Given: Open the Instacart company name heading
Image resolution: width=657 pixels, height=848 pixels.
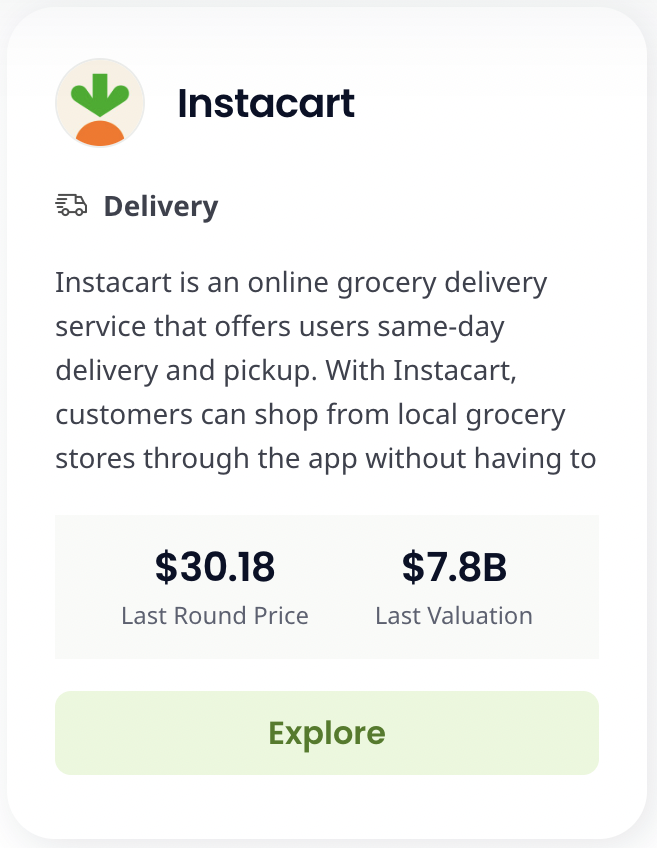Looking at the screenshot, I should point(266,103).
